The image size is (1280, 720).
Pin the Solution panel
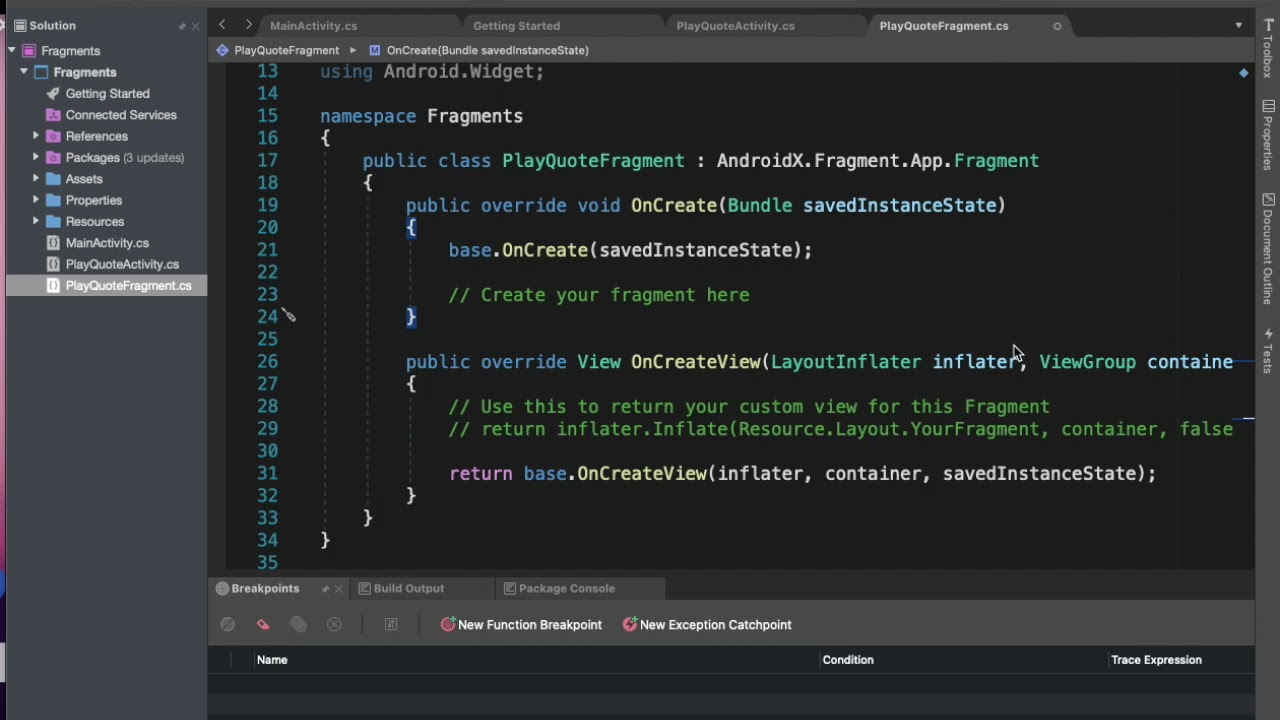[x=182, y=26]
